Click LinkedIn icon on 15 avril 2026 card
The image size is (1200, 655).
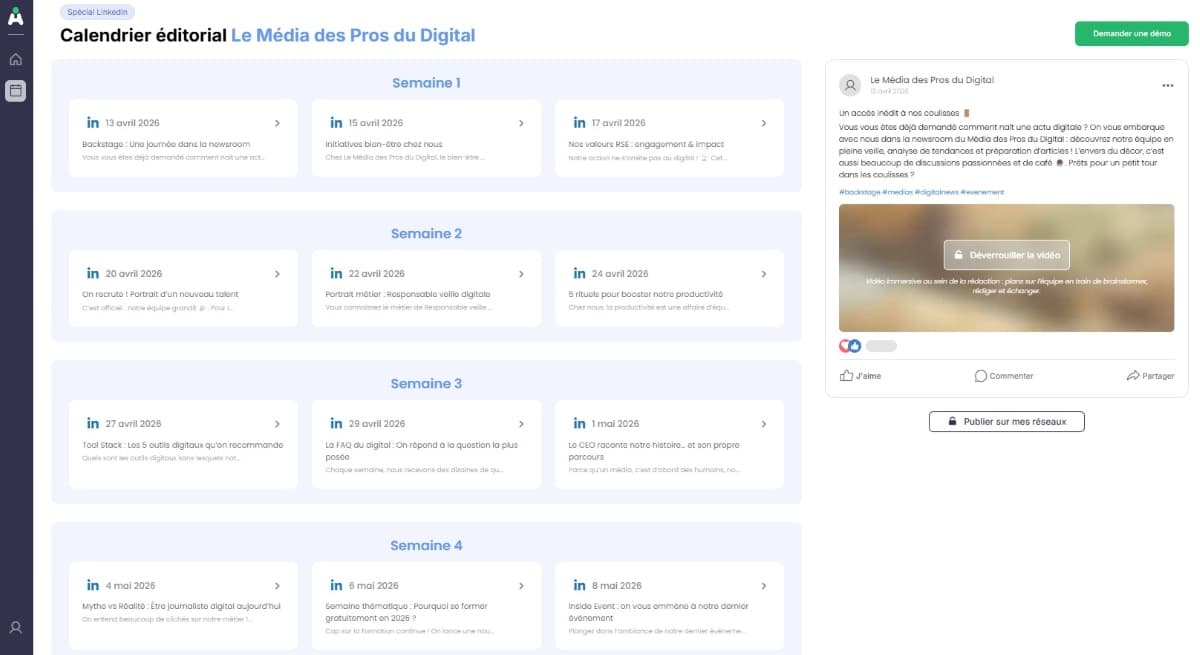[x=336, y=123]
